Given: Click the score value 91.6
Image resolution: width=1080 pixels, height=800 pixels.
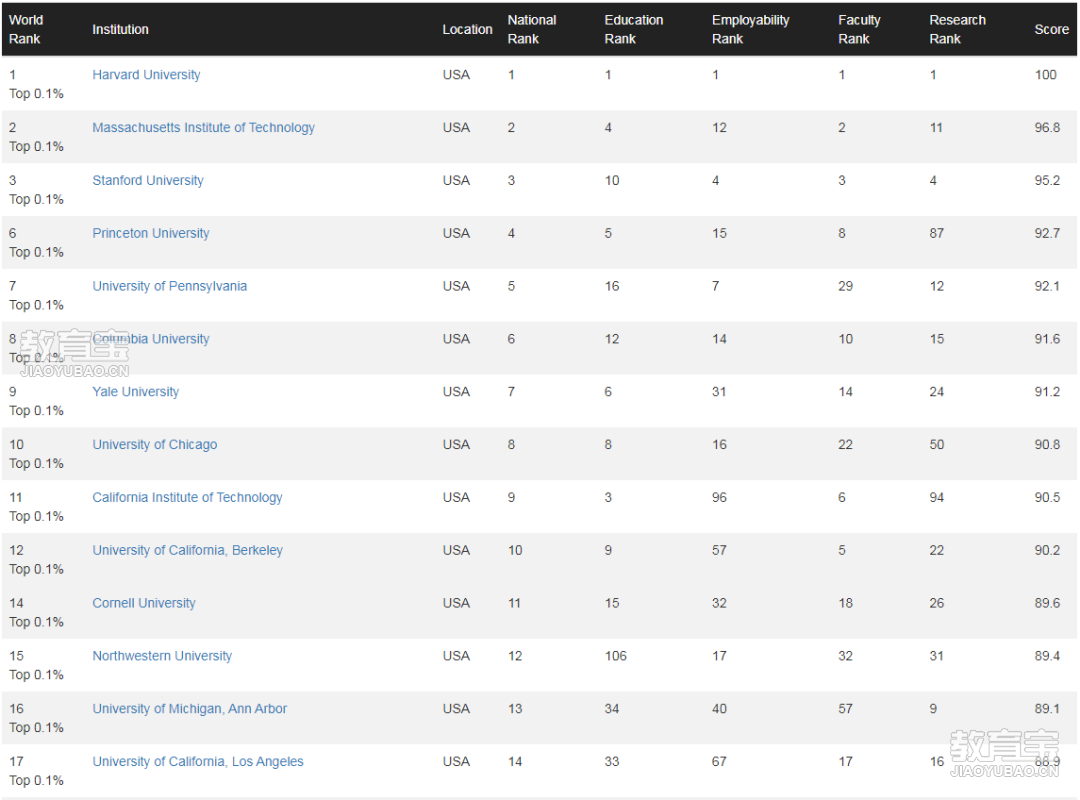Looking at the screenshot, I should pos(1047,339).
